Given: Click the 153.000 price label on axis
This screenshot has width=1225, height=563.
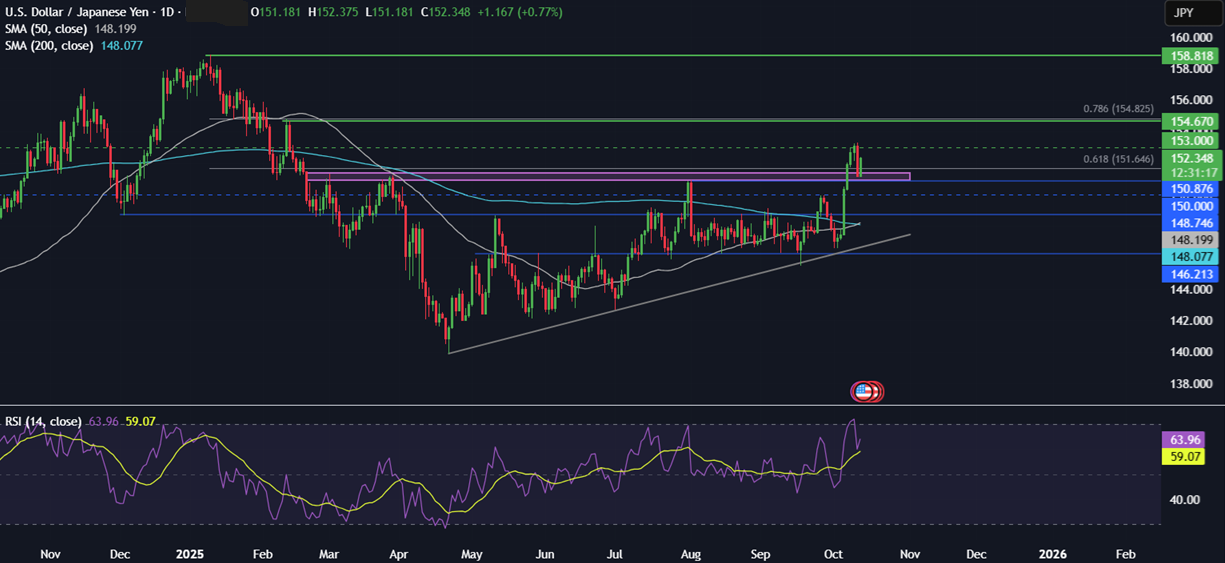Looking at the screenshot, I should (1190, 141).
